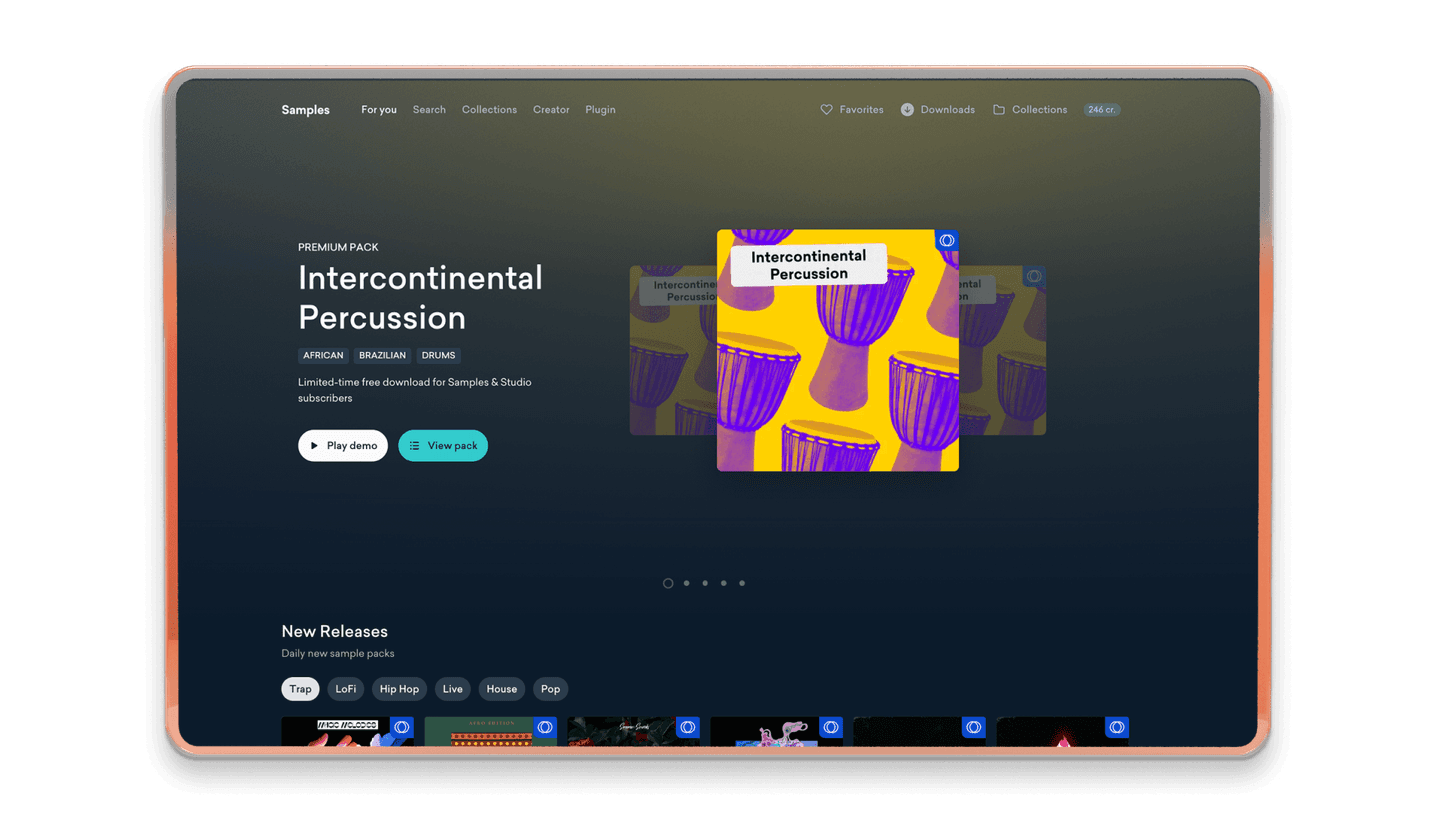This screenshot has height=813, width=1440.
Task: Click the Downloads icon in the top bar
Action: click(x=907, y=109)
